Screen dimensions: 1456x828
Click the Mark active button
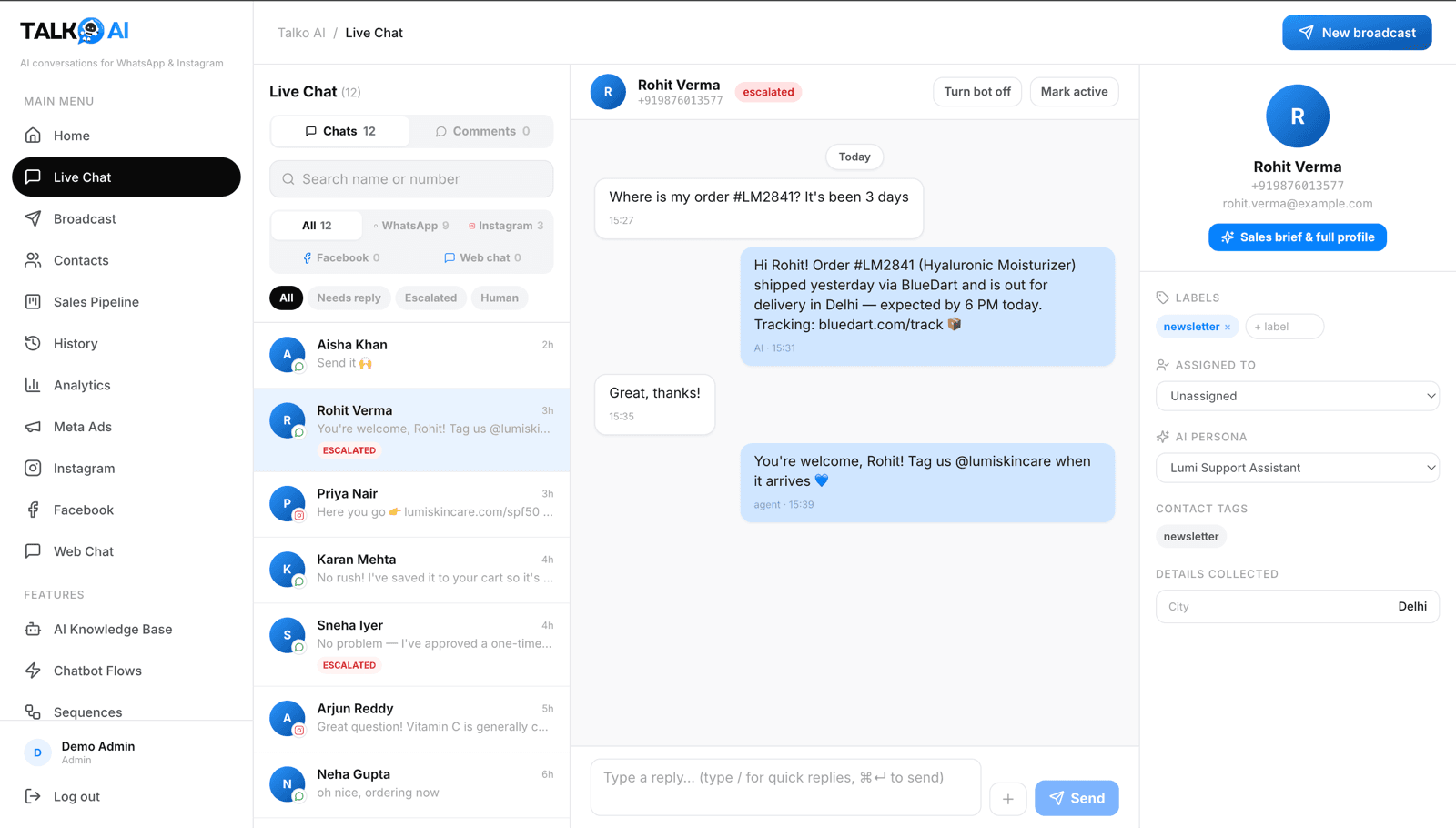[x=1074, y=92]
